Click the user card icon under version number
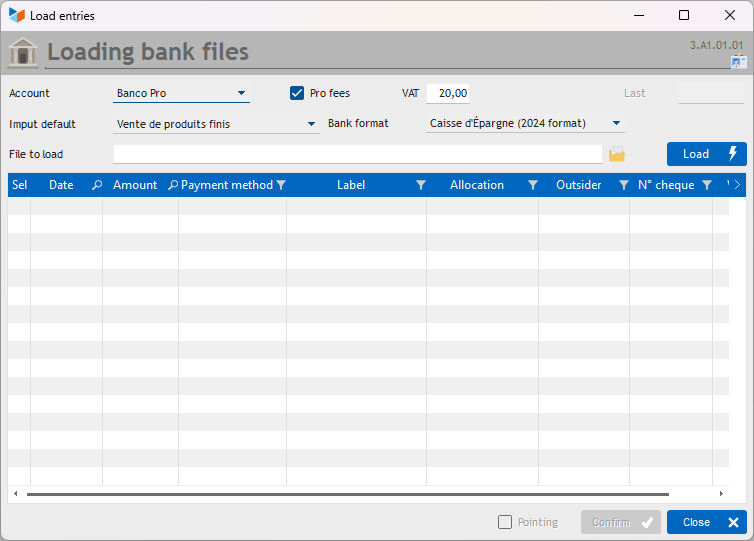This screenshot has height=541, width=754. point(739,62)
